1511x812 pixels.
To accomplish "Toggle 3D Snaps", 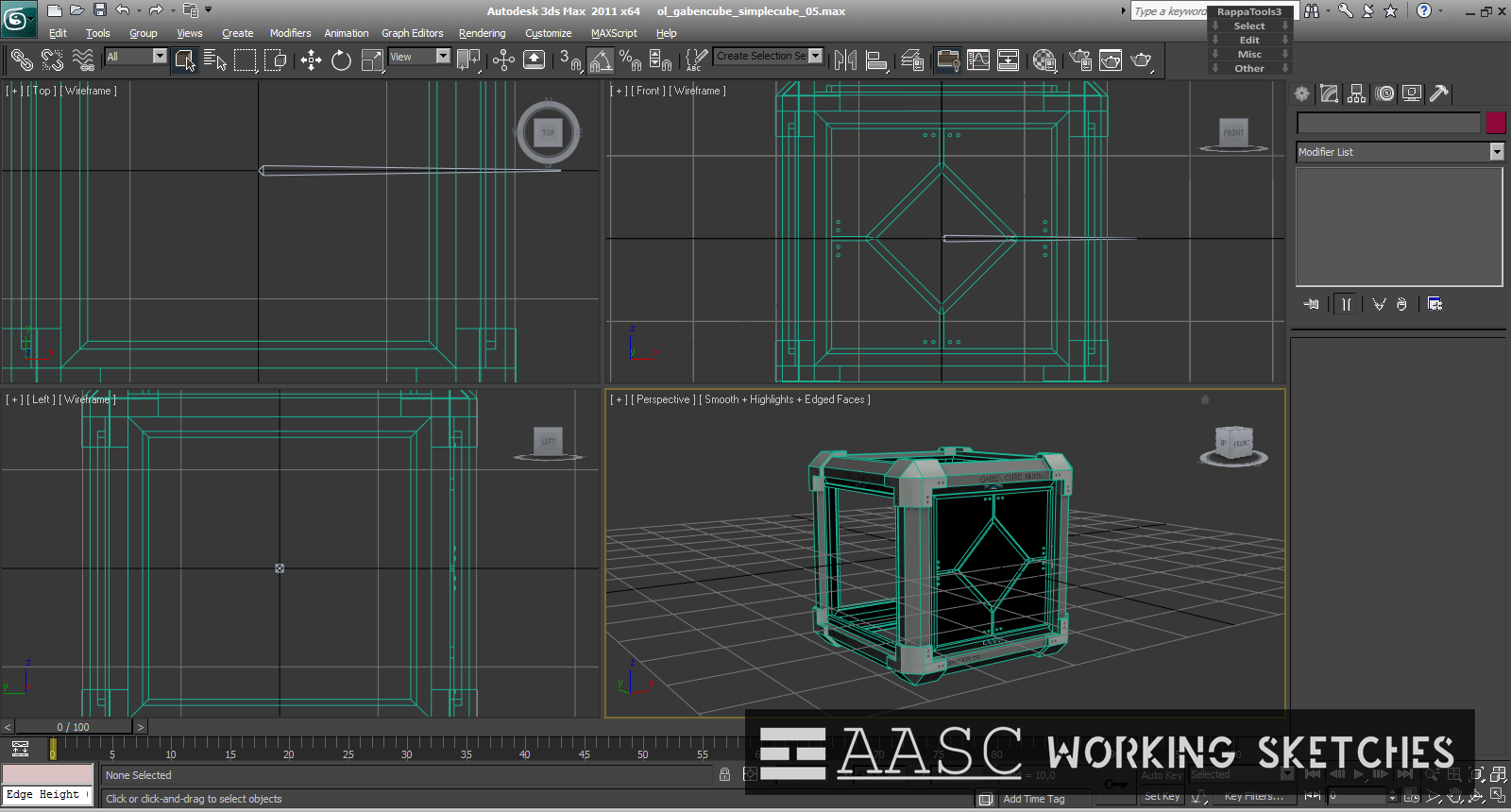I will coord(569,60).
